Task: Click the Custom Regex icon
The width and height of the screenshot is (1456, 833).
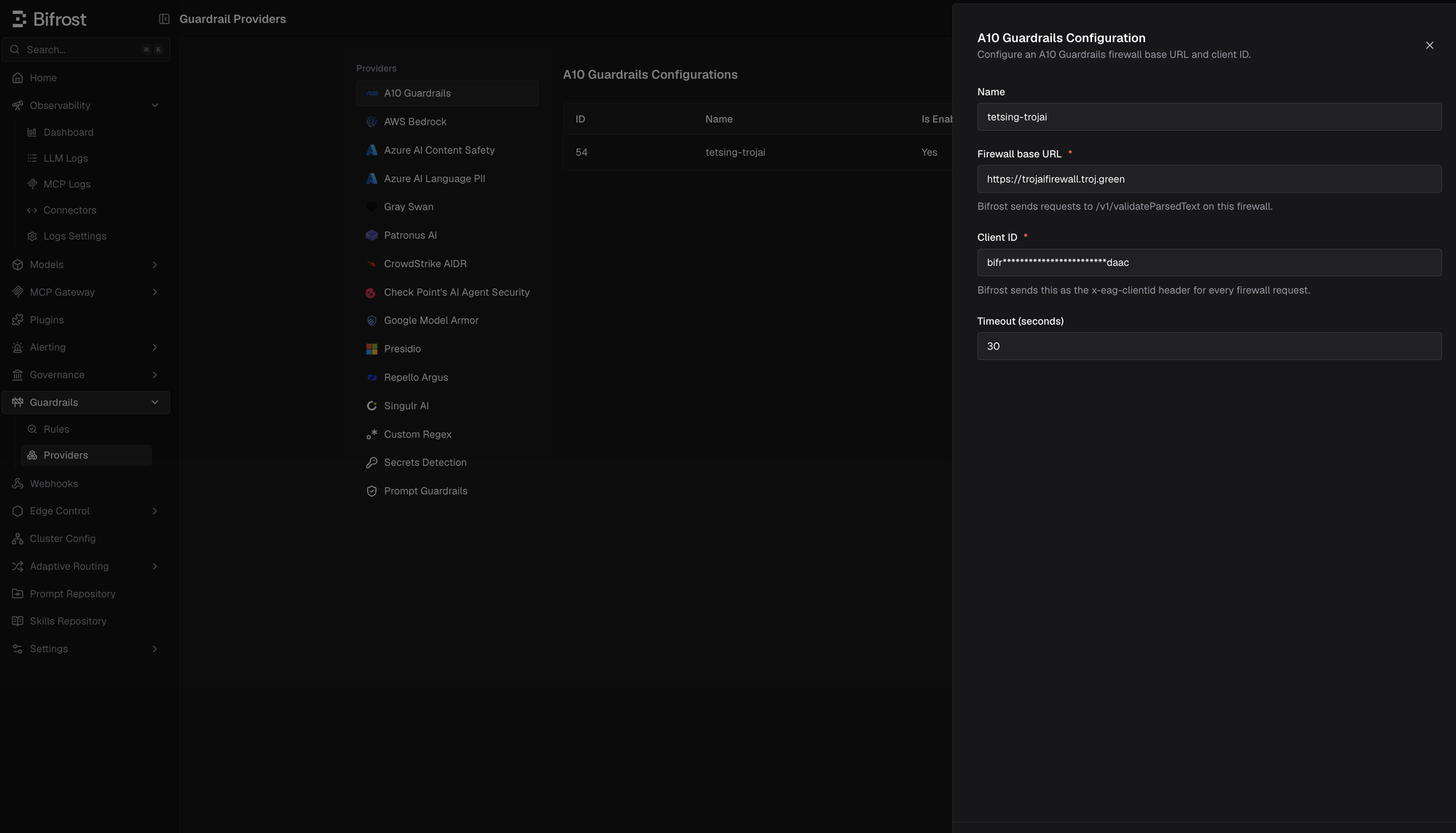Action: [x=371, y=434]
